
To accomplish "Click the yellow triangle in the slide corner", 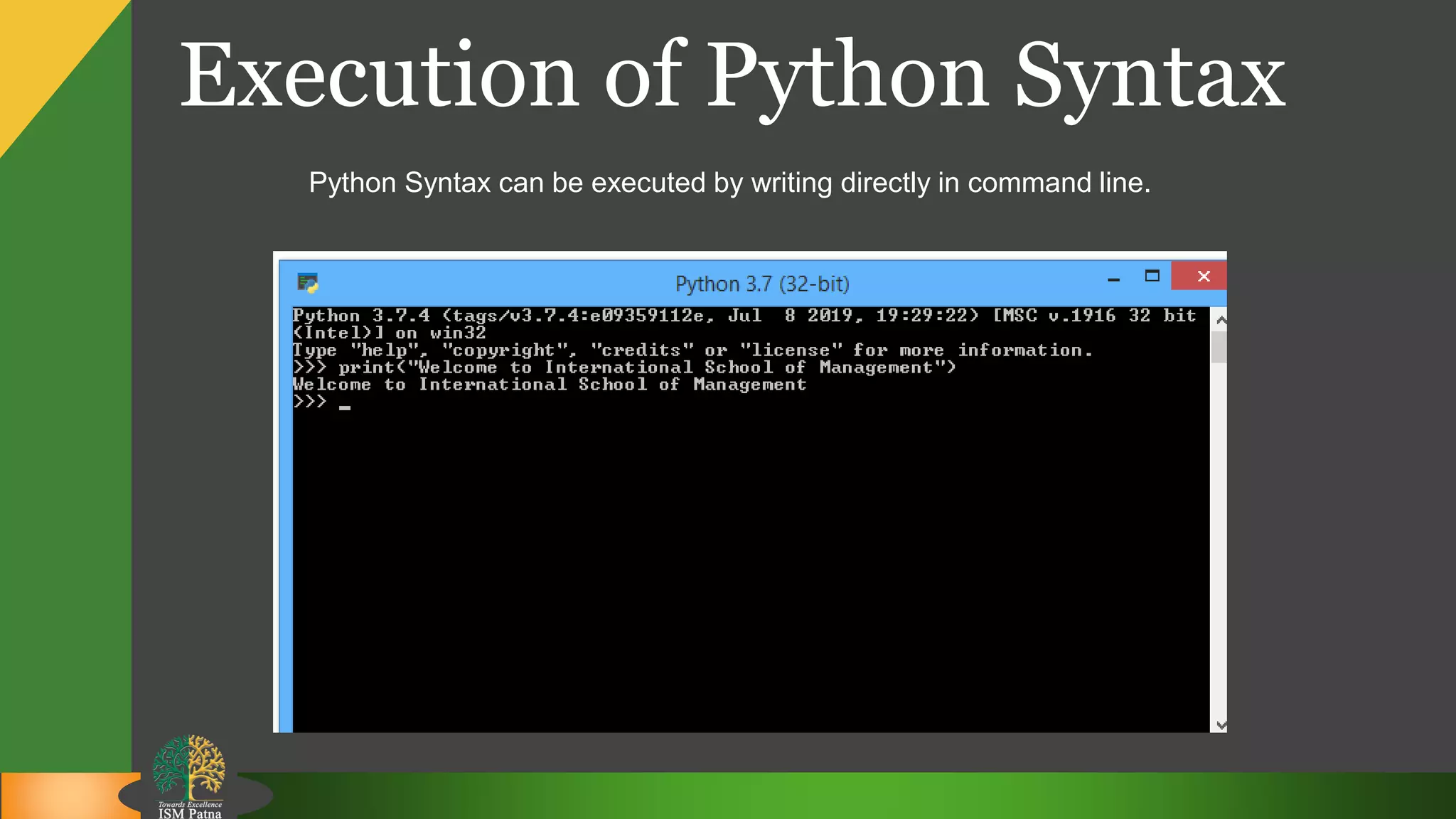I will [43, 50].
